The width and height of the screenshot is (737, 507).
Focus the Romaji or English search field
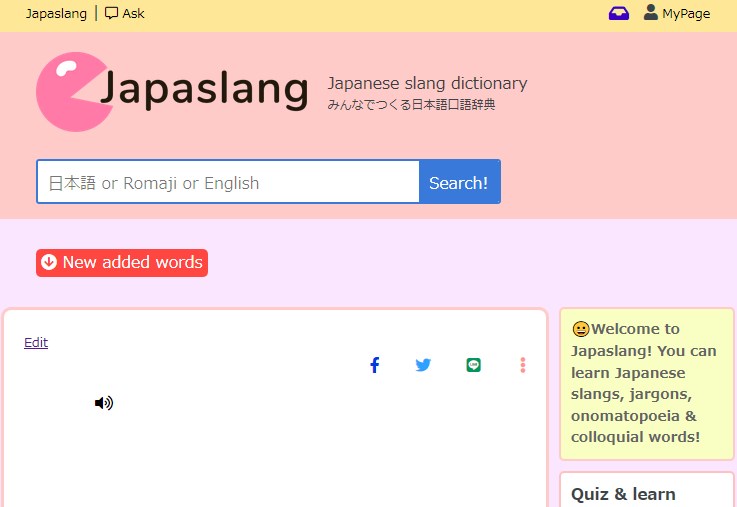click(x=228, y=182)
